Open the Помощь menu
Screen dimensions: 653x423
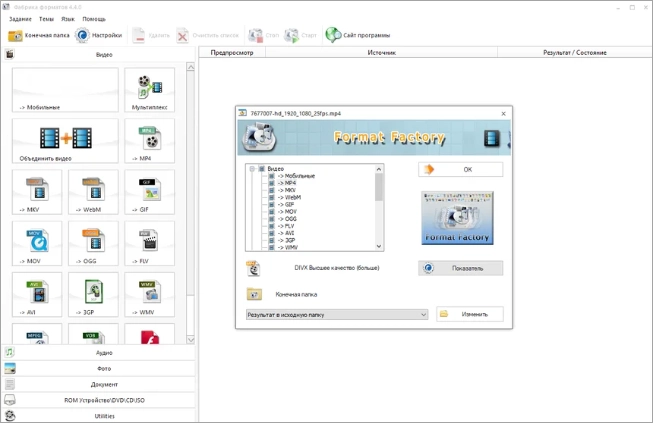[94, 19]
